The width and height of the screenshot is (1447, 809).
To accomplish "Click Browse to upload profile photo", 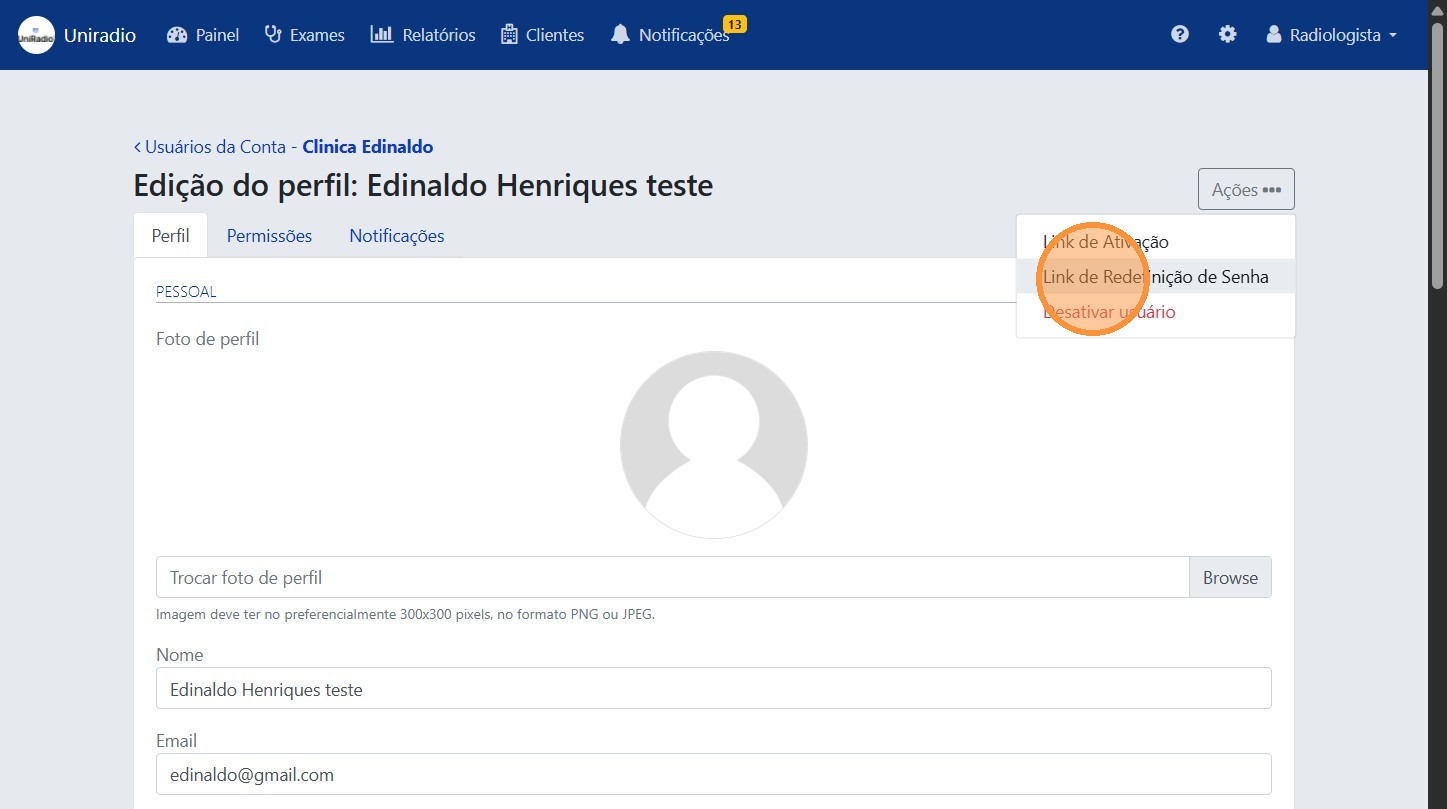I will [x=1229, y=577].
